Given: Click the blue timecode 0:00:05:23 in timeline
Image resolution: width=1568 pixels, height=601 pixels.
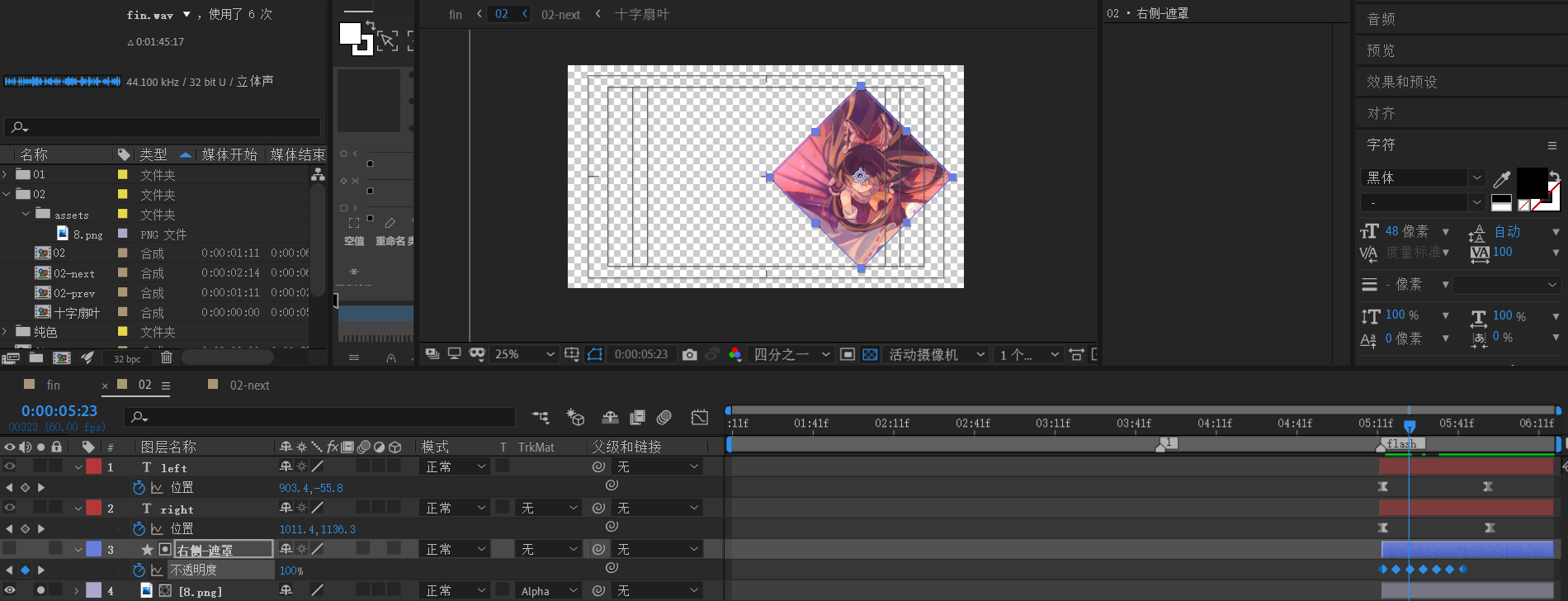Looking at the screenshot, I should [x=59, y=410].
